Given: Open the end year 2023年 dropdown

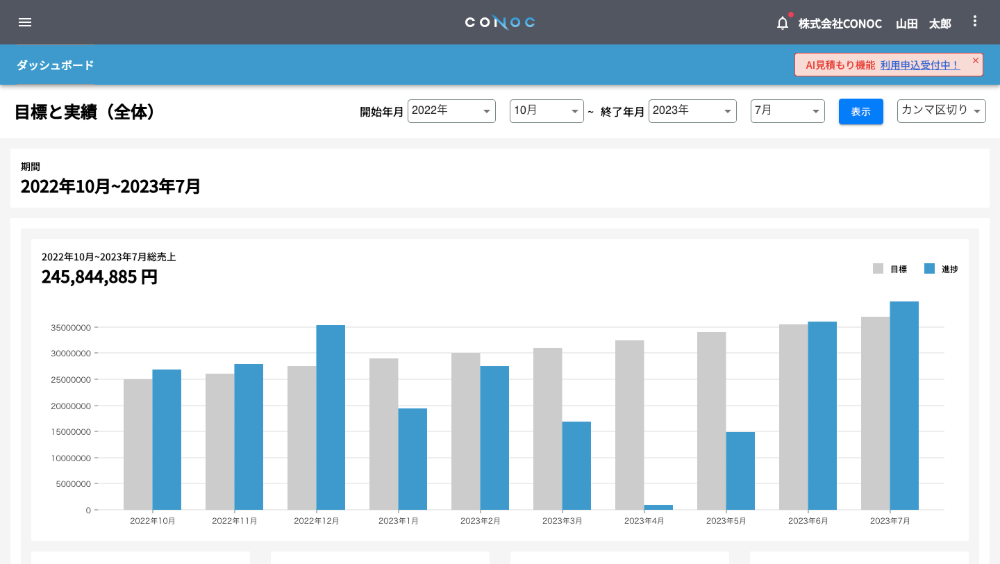Looking at the screenshot, I should [x=693, y=111].
